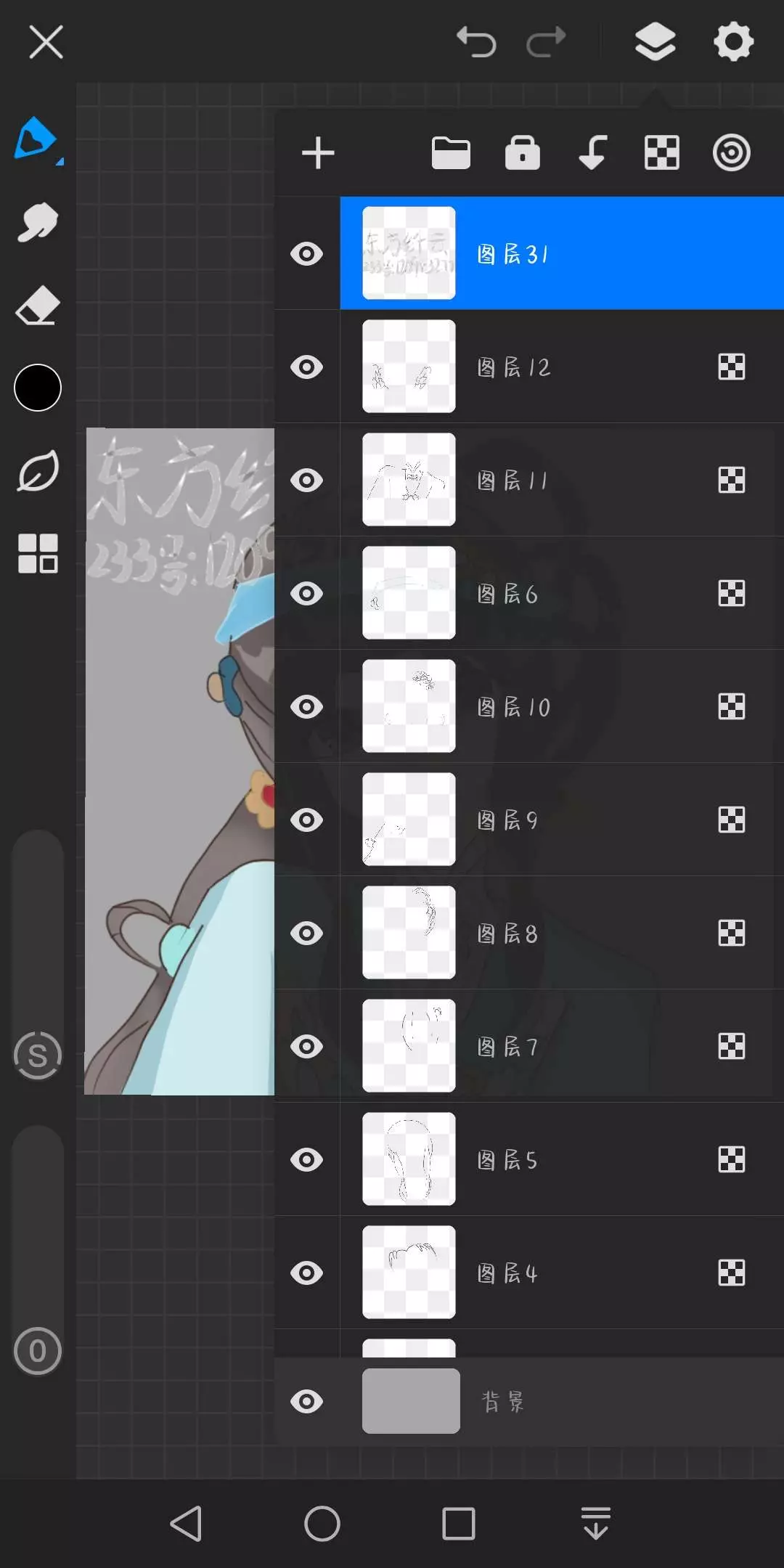Toggle visibility of 图层6
The width and height of the screenshot is (784, 1568).
tap(306, 593)
